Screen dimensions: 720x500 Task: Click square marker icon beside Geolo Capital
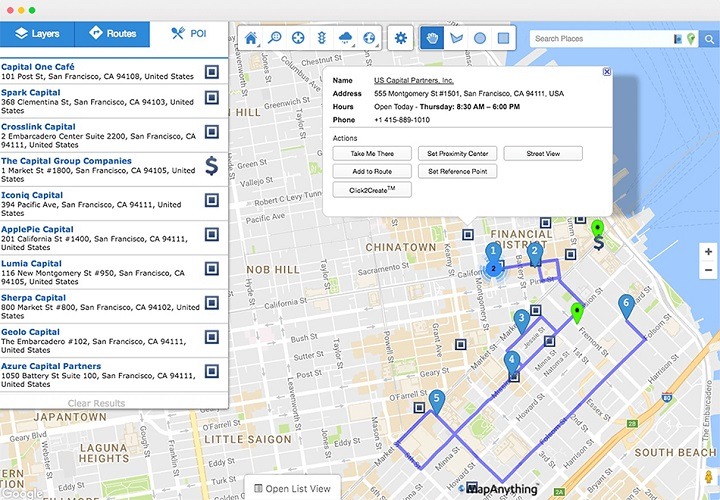pos(212,337)
